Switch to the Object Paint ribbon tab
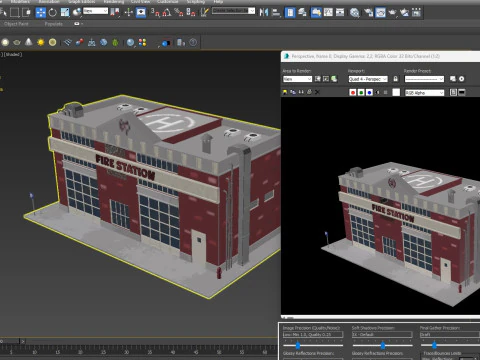The image size is (480, 360). tap(16, 24)
